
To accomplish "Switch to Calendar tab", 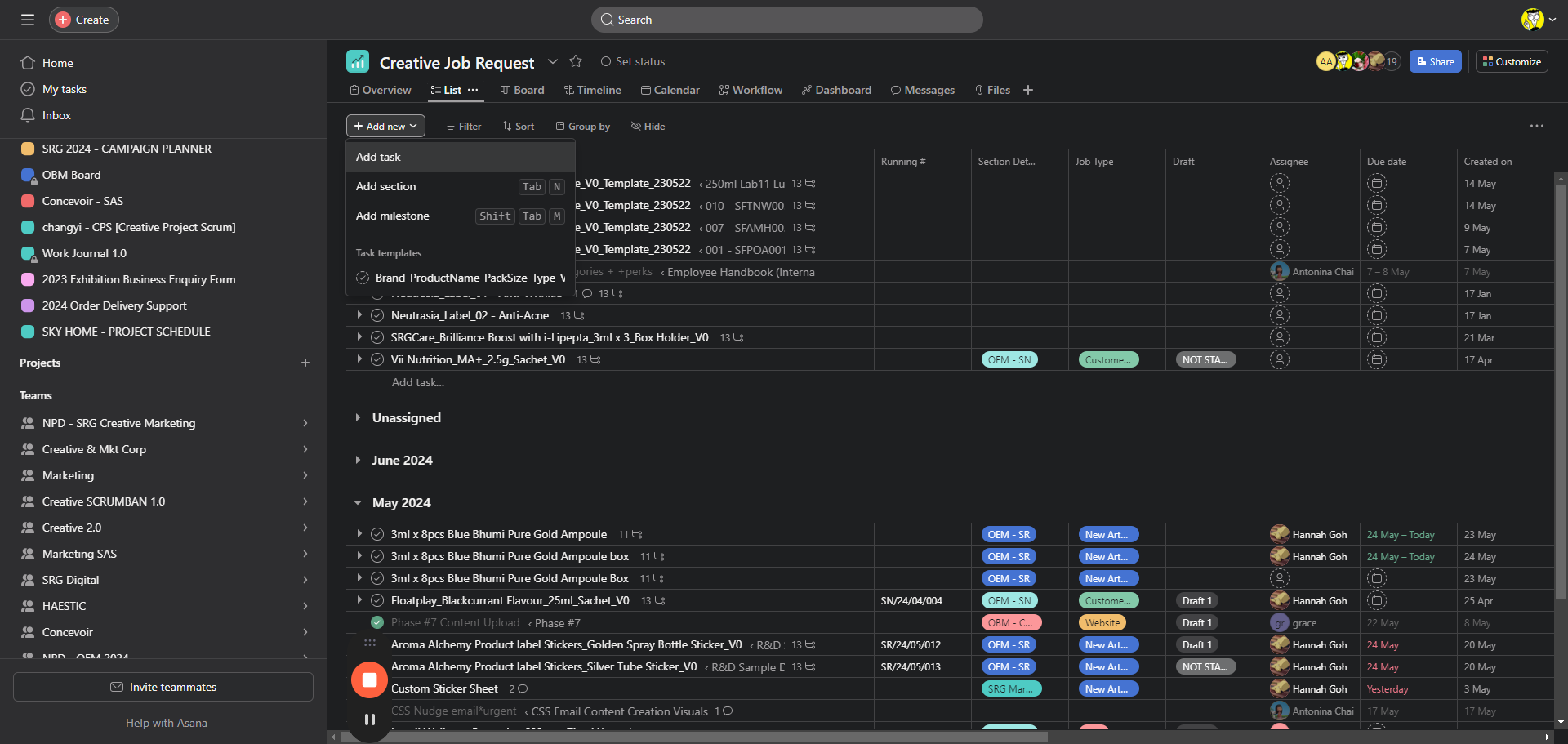I will pos(670,90).
